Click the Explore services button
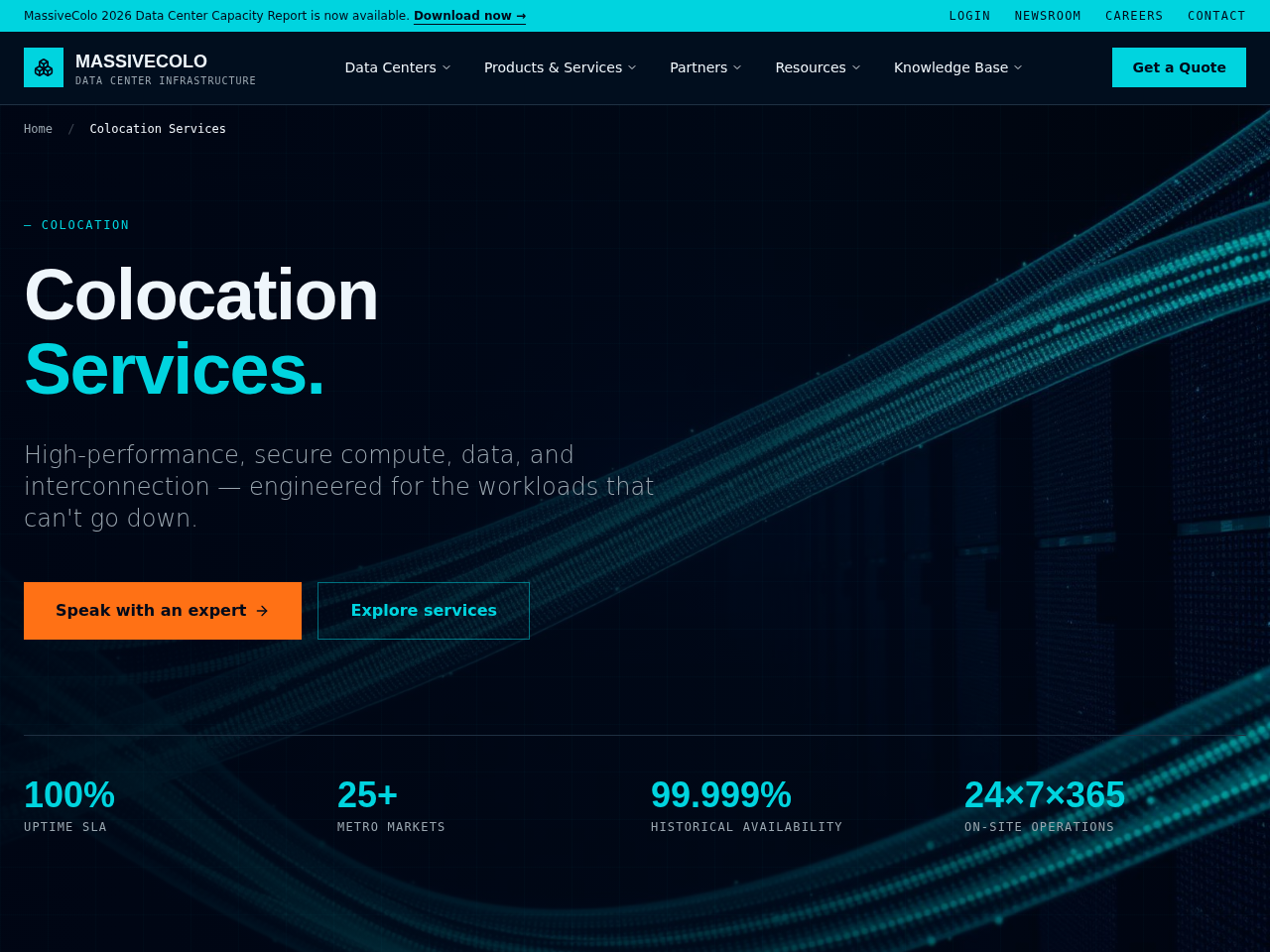 pos(424,611)
